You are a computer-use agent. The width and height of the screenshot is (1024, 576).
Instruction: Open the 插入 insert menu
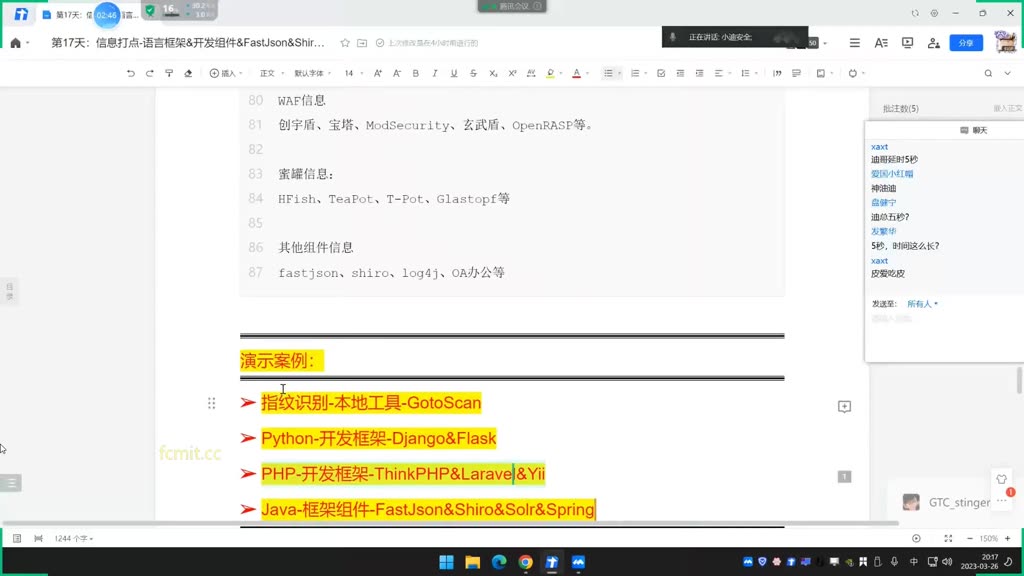click(225, 73)
